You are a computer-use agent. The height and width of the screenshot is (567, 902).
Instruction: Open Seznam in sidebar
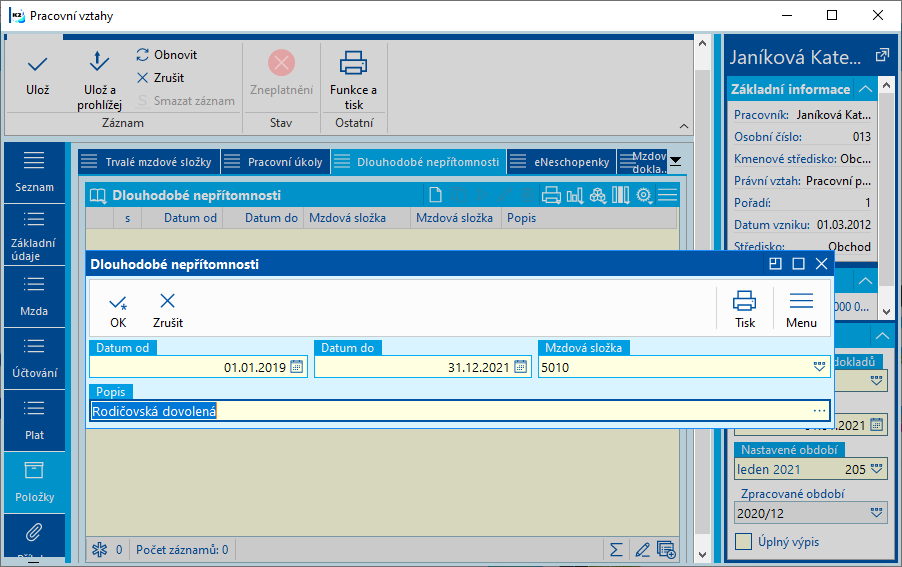[x=34, y=172]
